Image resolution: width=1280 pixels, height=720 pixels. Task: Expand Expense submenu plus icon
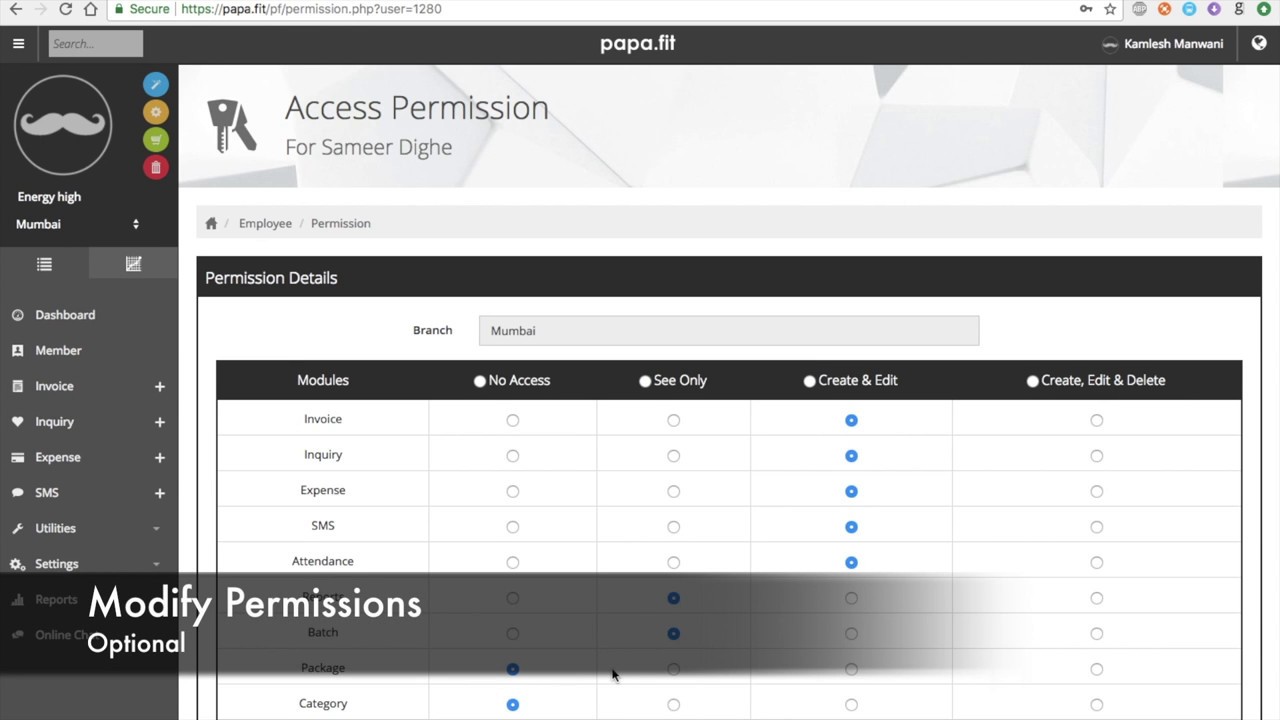click(x=159, y=458)
